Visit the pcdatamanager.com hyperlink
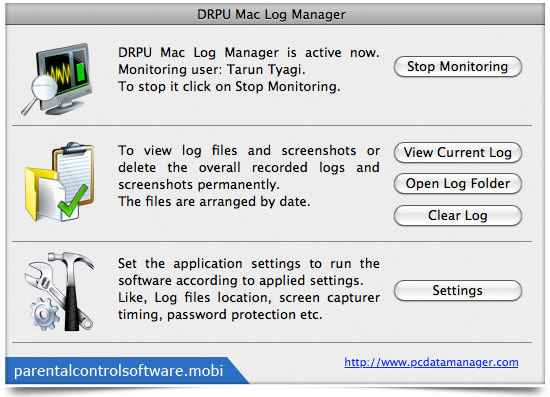 click(431, 362)
